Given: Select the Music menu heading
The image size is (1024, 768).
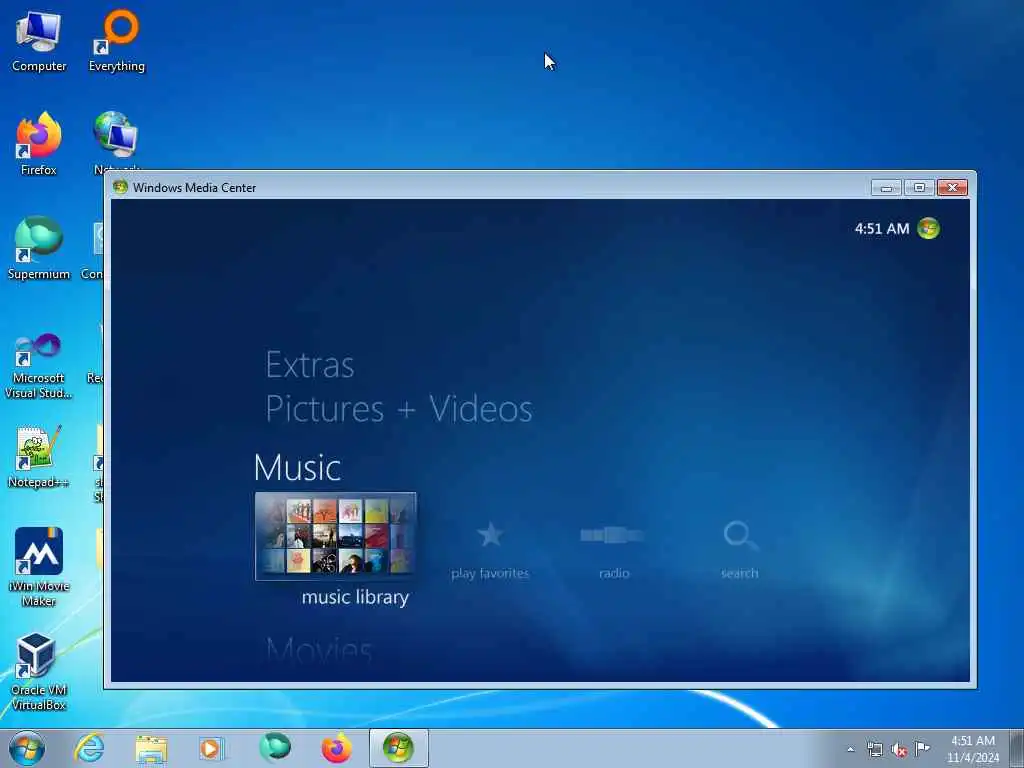Looking at the screenshot, I should click(x=297, y=468).
